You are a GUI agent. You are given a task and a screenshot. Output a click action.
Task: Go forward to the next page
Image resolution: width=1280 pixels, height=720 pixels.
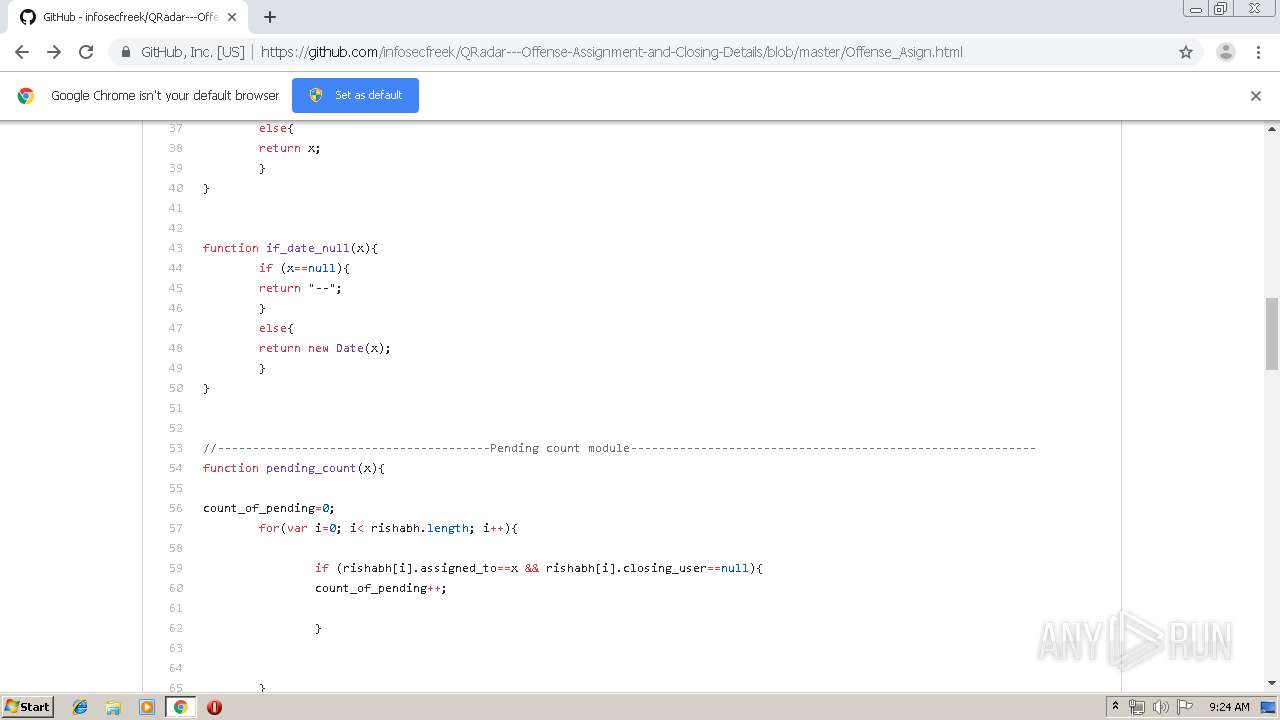click(x=54, y=52)
